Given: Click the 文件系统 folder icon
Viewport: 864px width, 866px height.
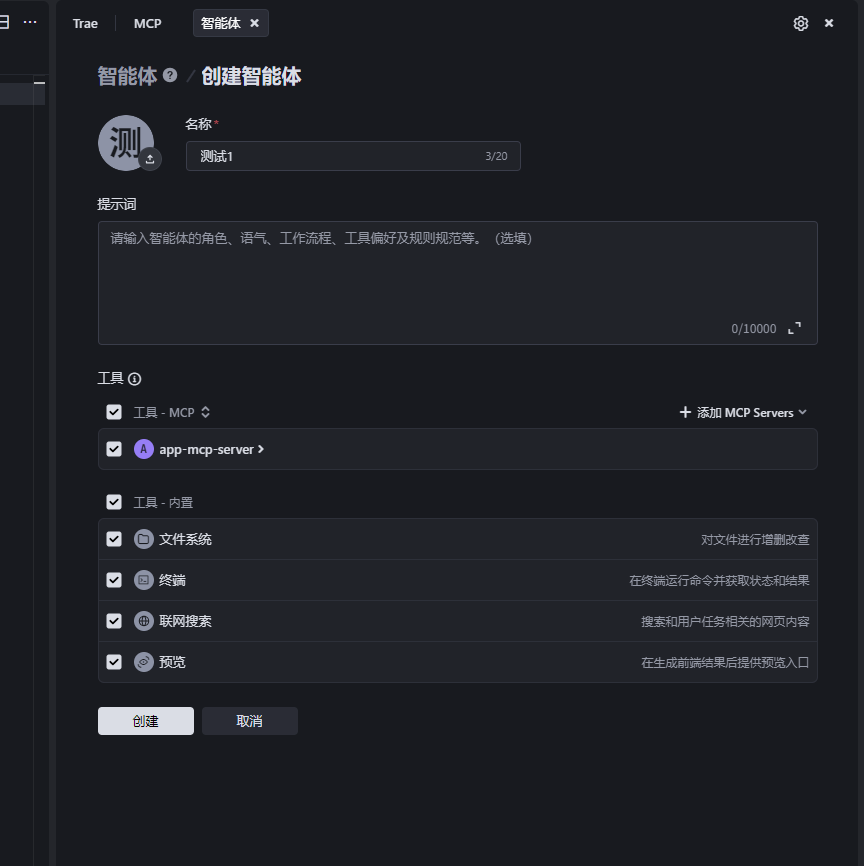Looking at the screenshot, I should click(141, 539).
